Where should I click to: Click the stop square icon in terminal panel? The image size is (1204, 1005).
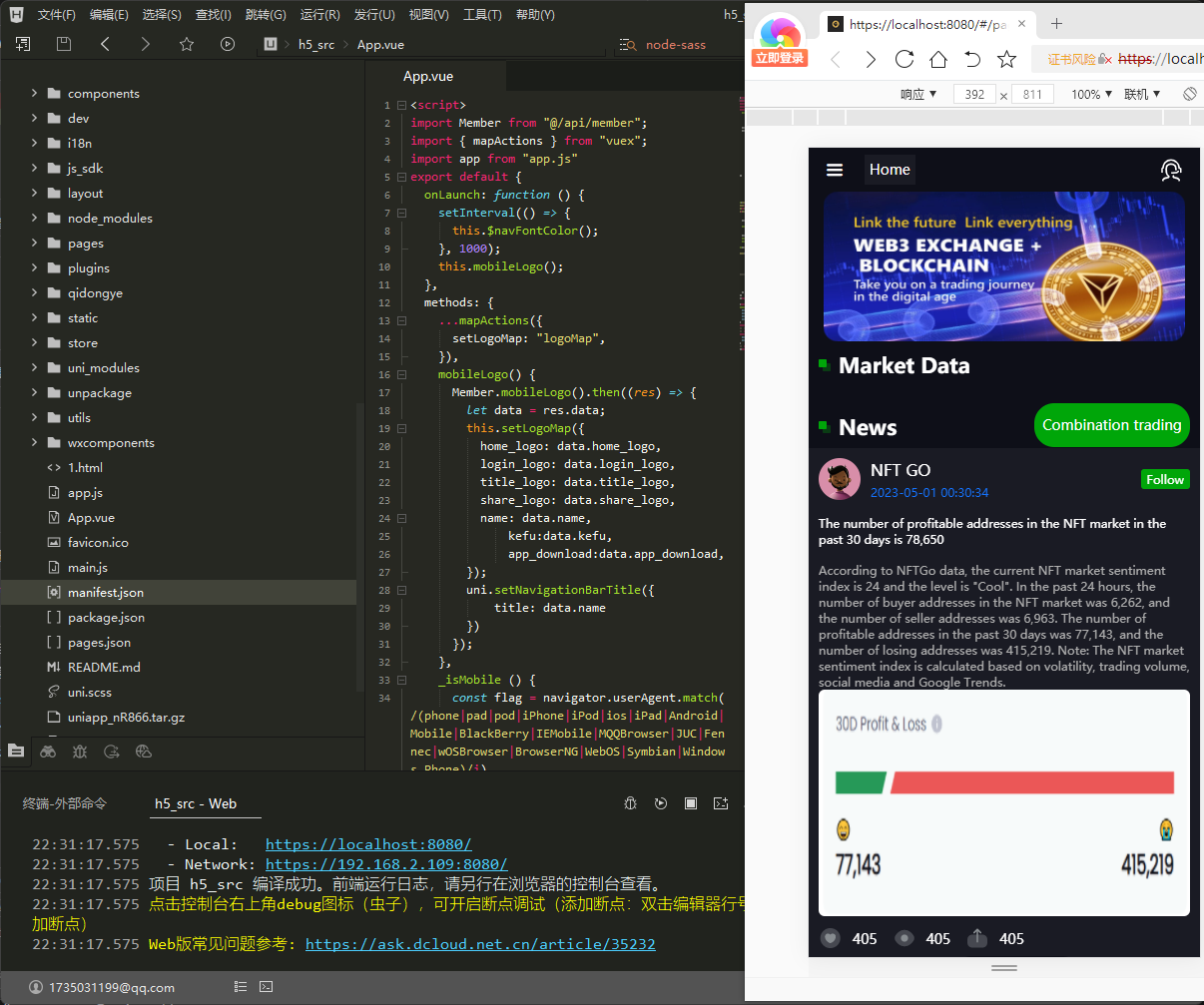pyautogui.click(x=691, y=803)
